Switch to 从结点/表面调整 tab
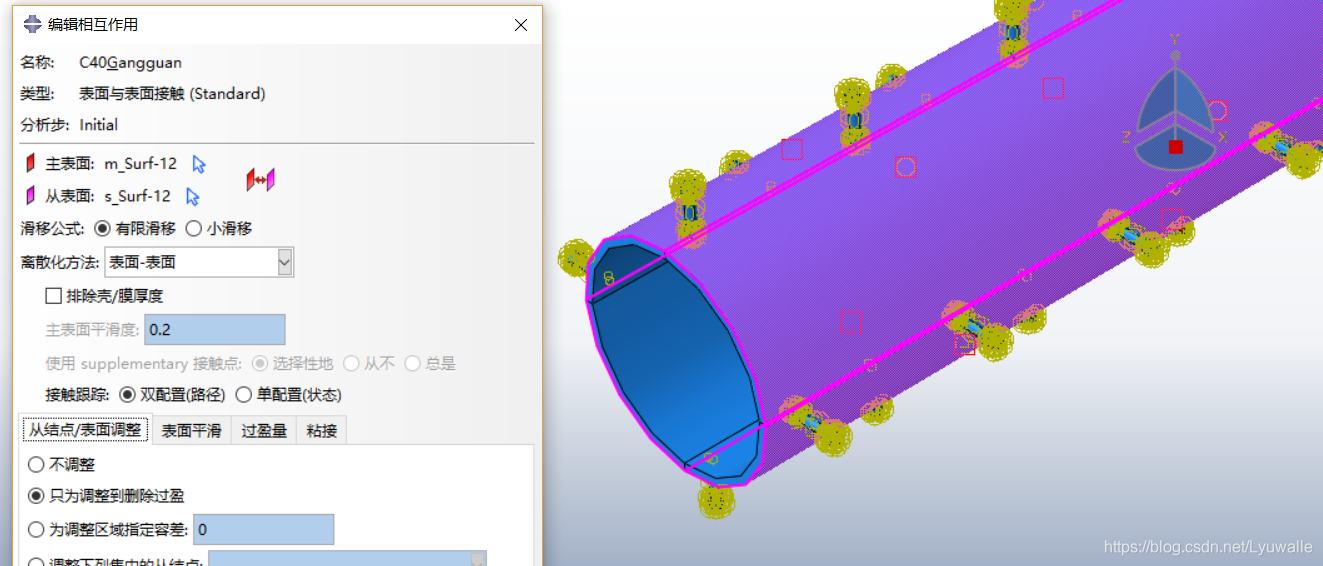Viewport: 1323px width, 566px height. 86,430
